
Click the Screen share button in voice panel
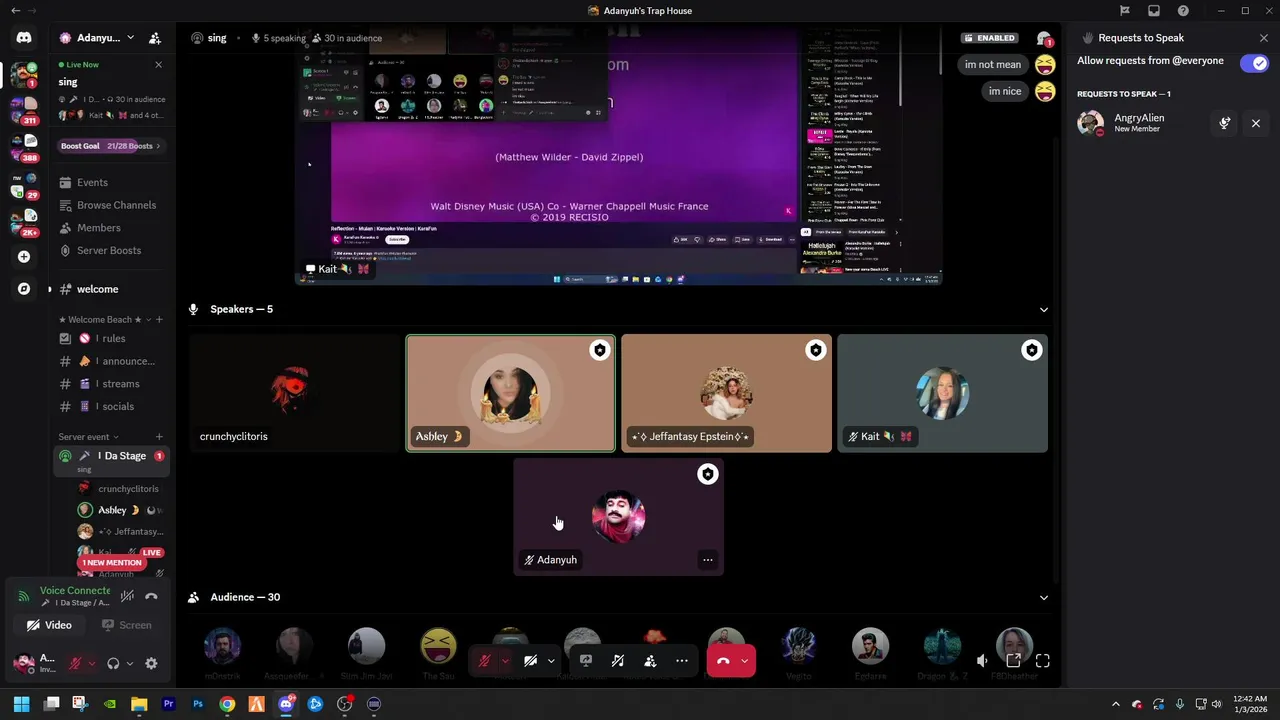click(127, 625)
